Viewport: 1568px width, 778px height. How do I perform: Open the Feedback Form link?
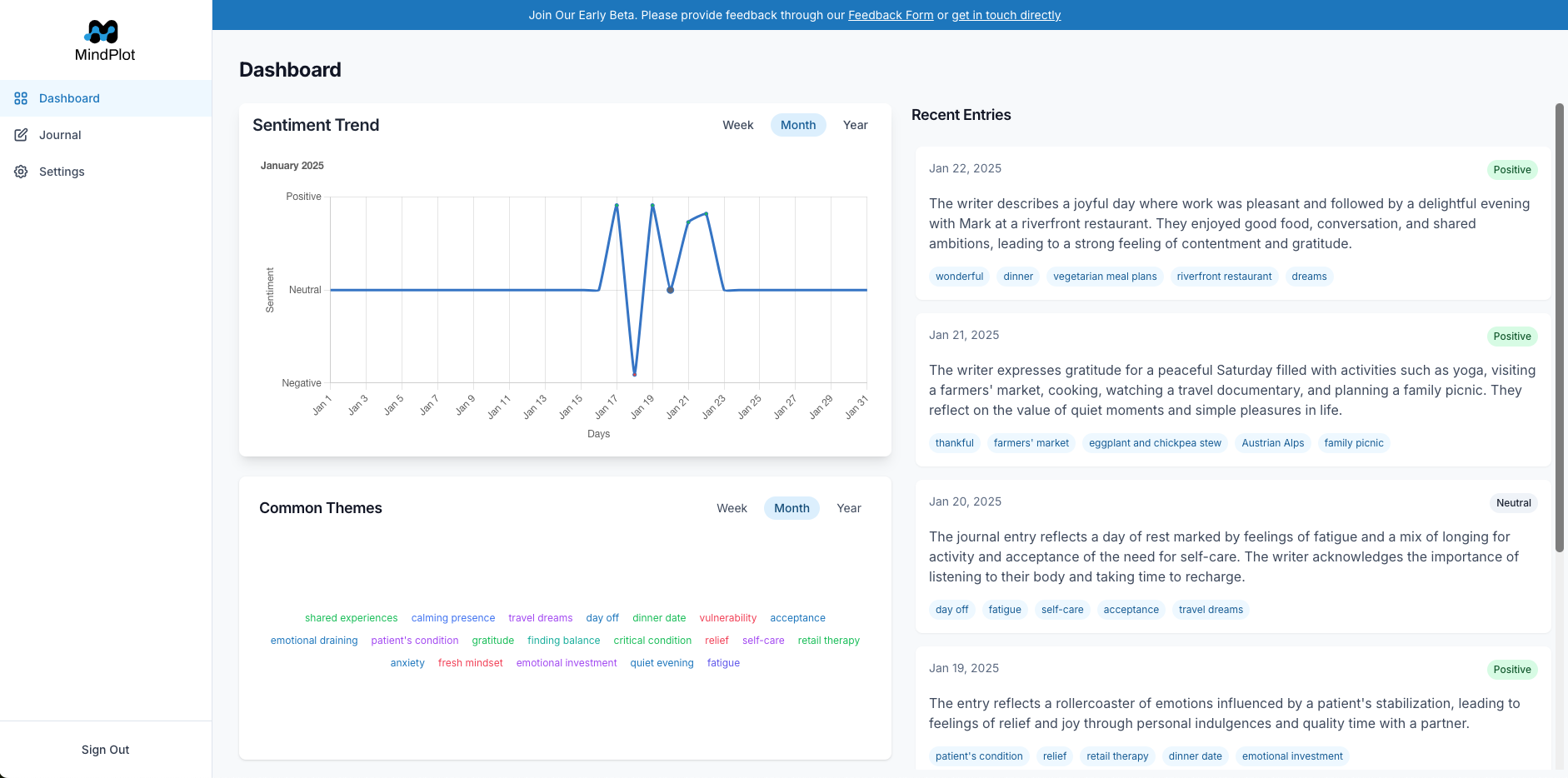[x=891, y=15]
